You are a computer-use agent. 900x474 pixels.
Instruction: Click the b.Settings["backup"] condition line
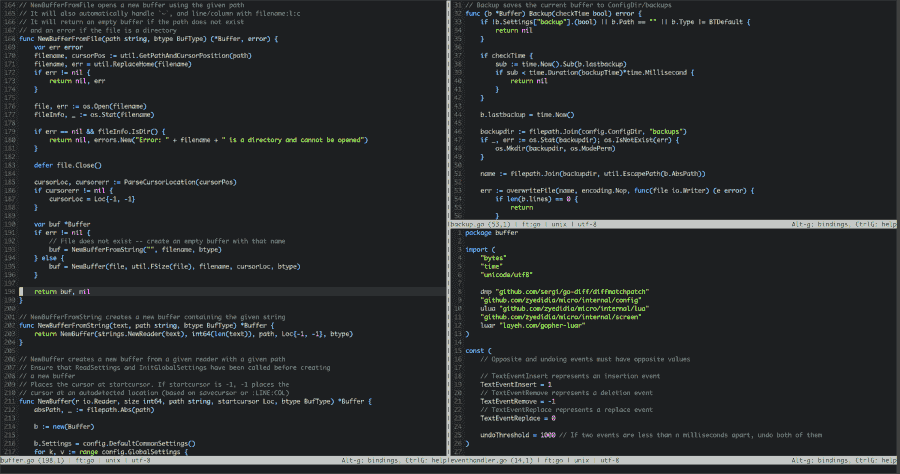pyautogui.click(x=615, y=22)
